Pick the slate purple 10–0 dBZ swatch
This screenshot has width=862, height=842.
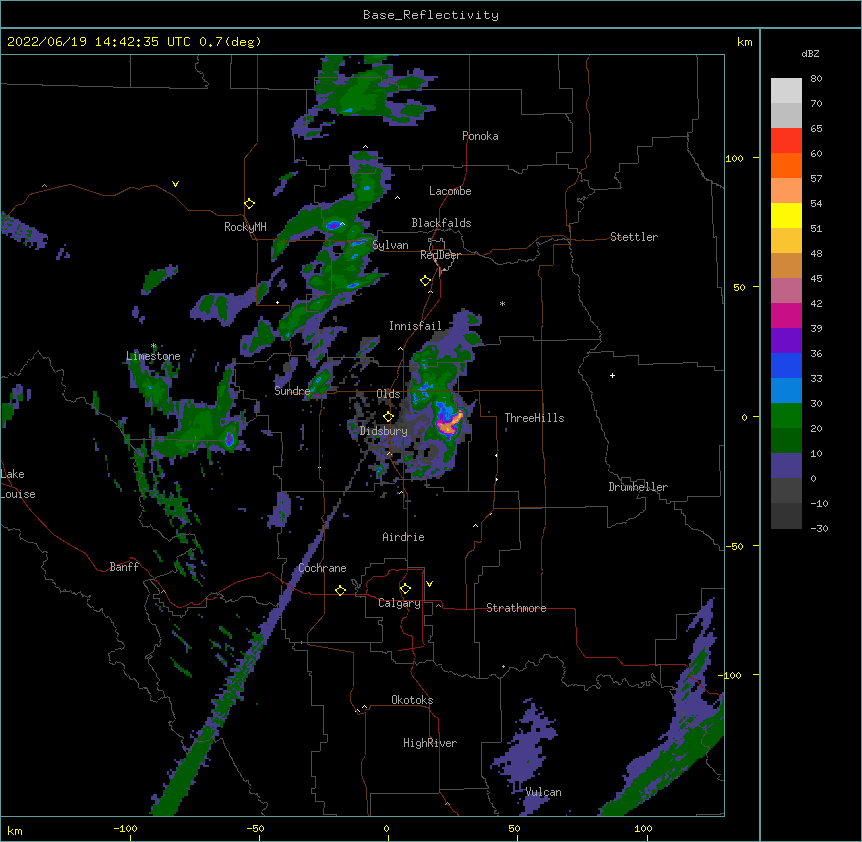point(786,466)
